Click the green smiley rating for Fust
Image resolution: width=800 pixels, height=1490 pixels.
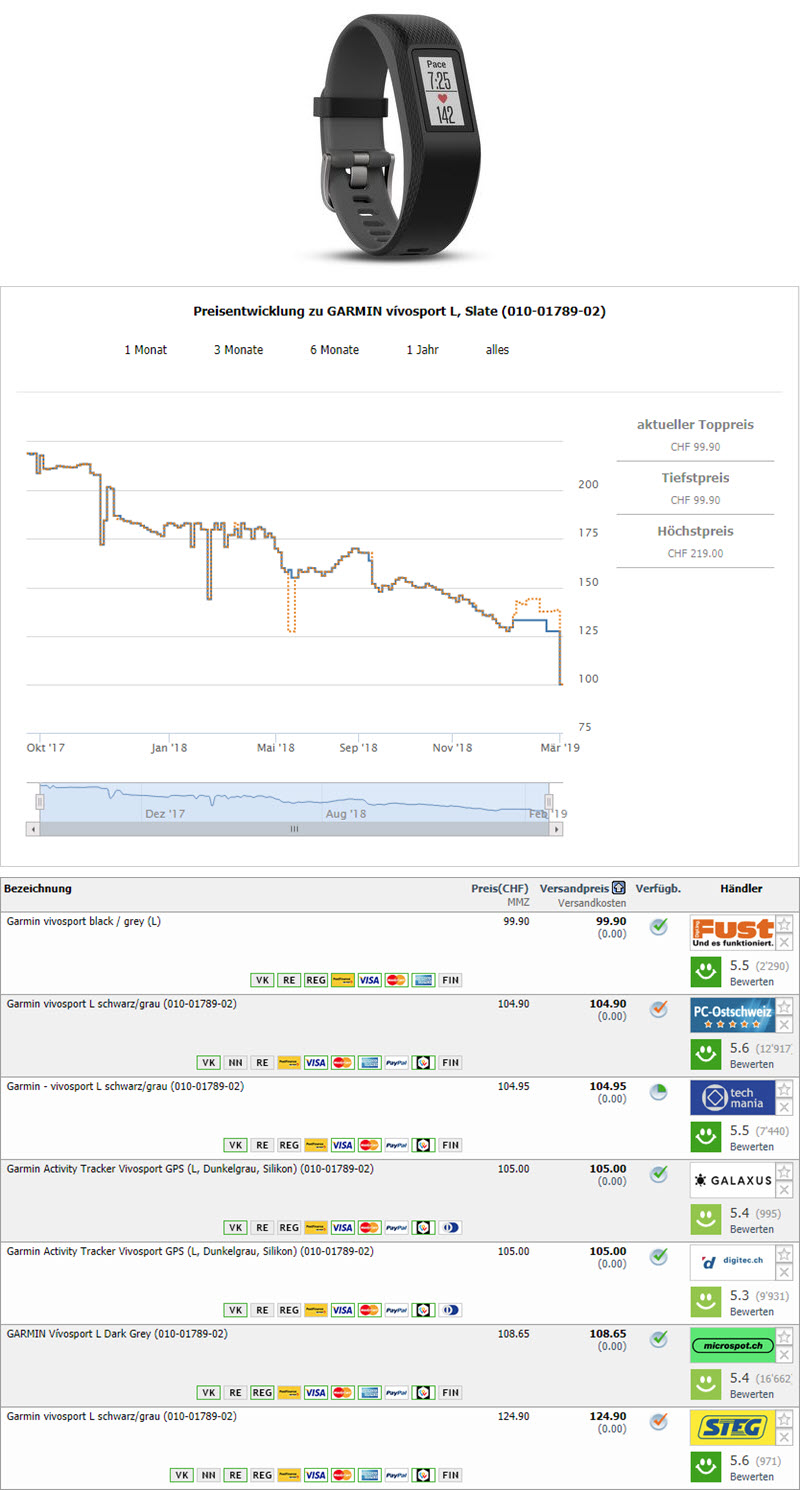coord(706,971)
